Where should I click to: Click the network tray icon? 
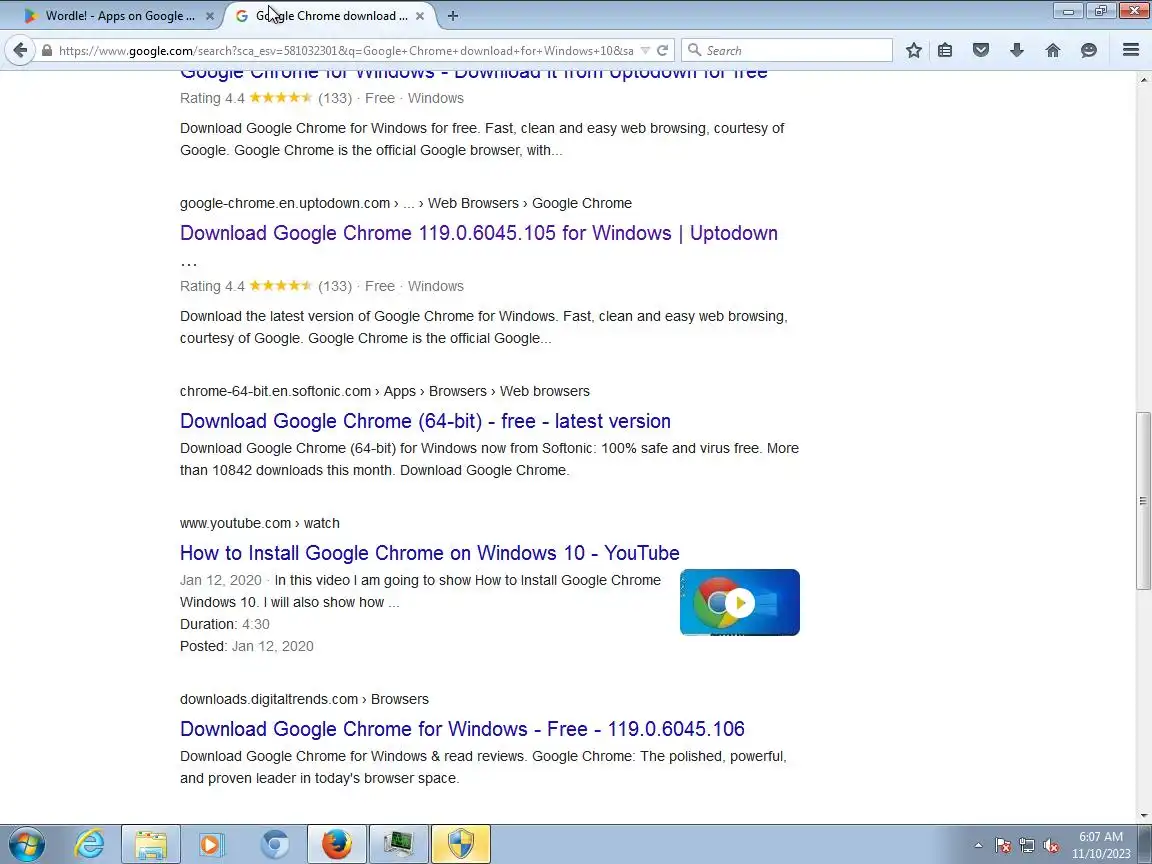(x=1027, y=846)
